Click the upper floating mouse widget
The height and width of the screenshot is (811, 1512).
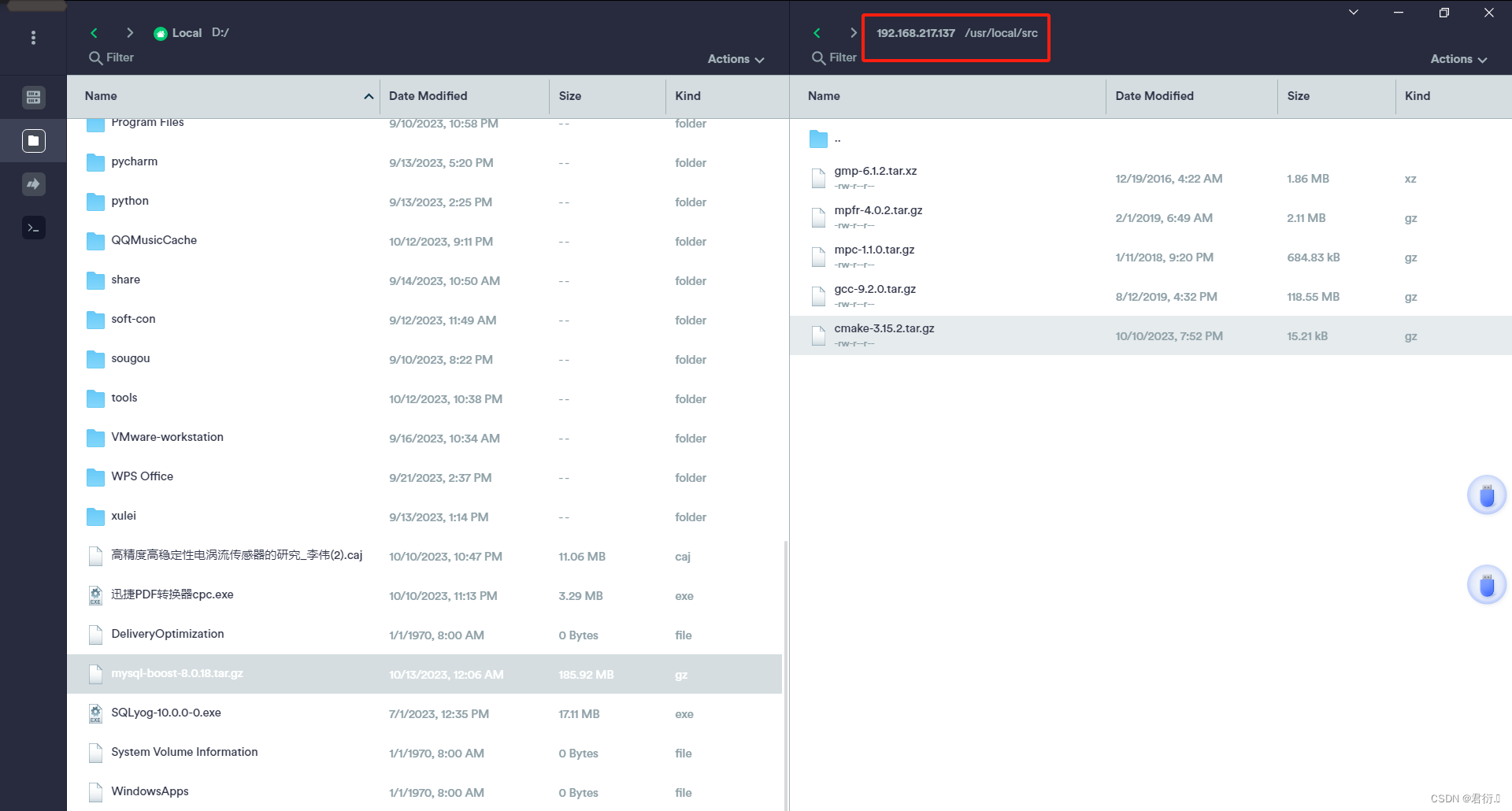1487,495
